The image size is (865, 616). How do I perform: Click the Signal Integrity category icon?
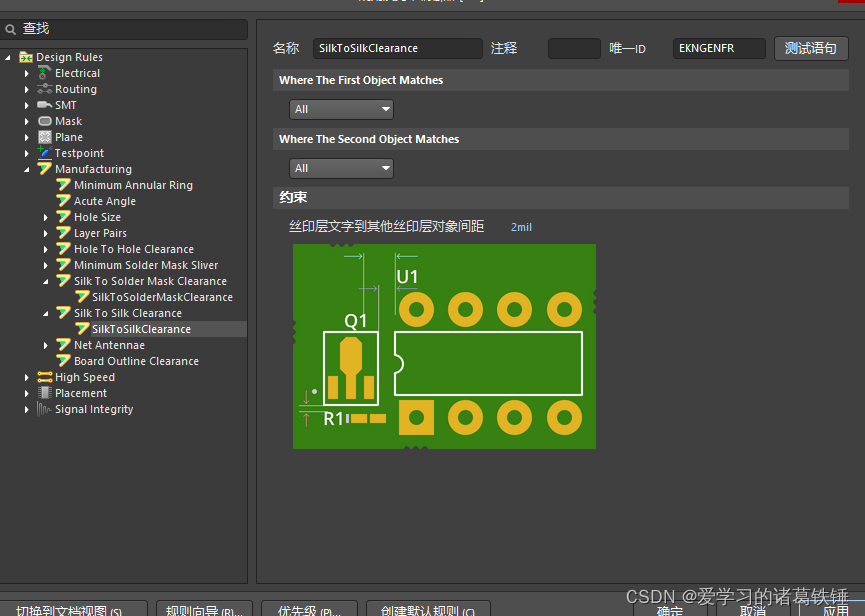click(45, 409)
